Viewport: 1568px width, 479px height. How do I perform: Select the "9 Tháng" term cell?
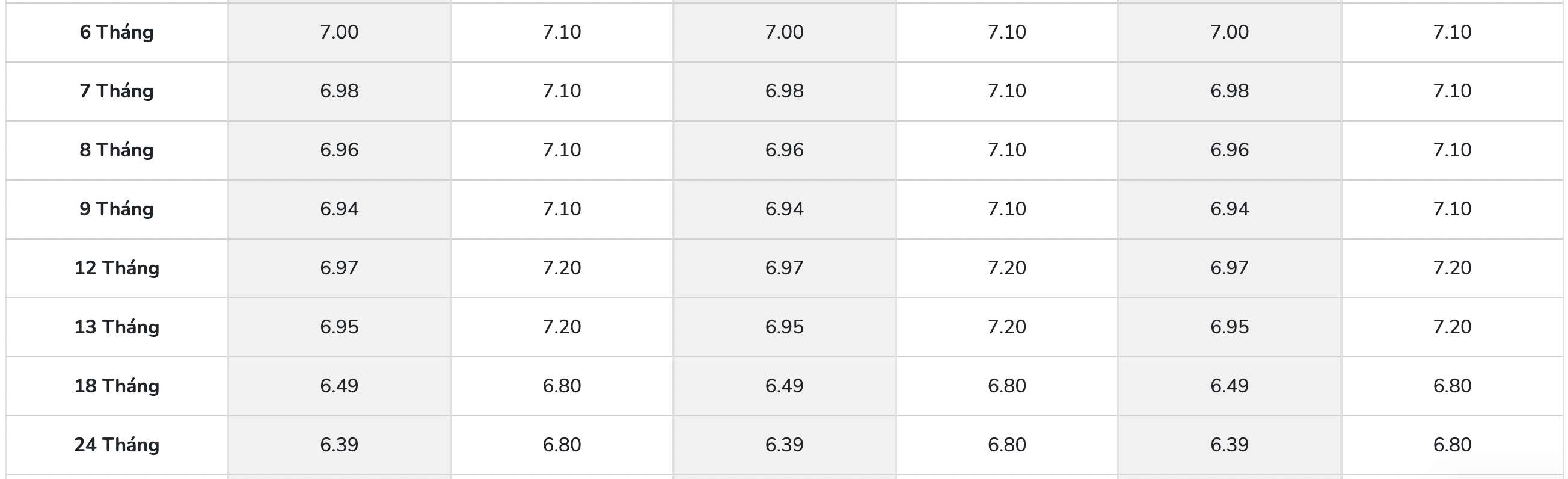coord(116,209)
